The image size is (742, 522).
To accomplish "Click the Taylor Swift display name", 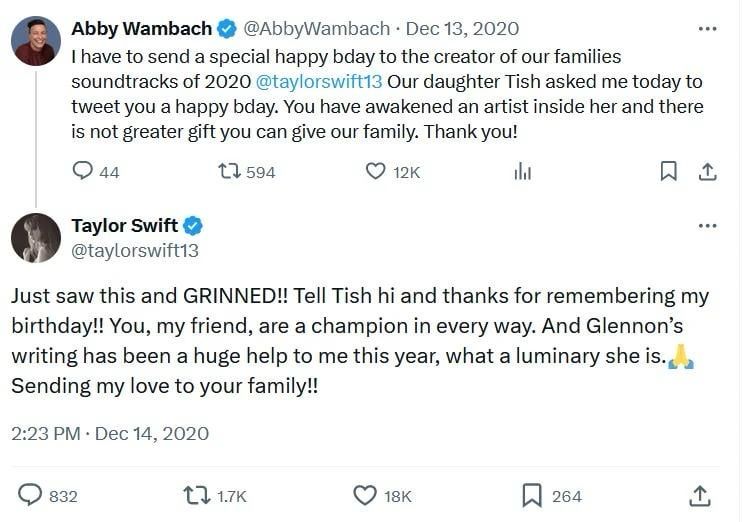I will coord(125,226).
